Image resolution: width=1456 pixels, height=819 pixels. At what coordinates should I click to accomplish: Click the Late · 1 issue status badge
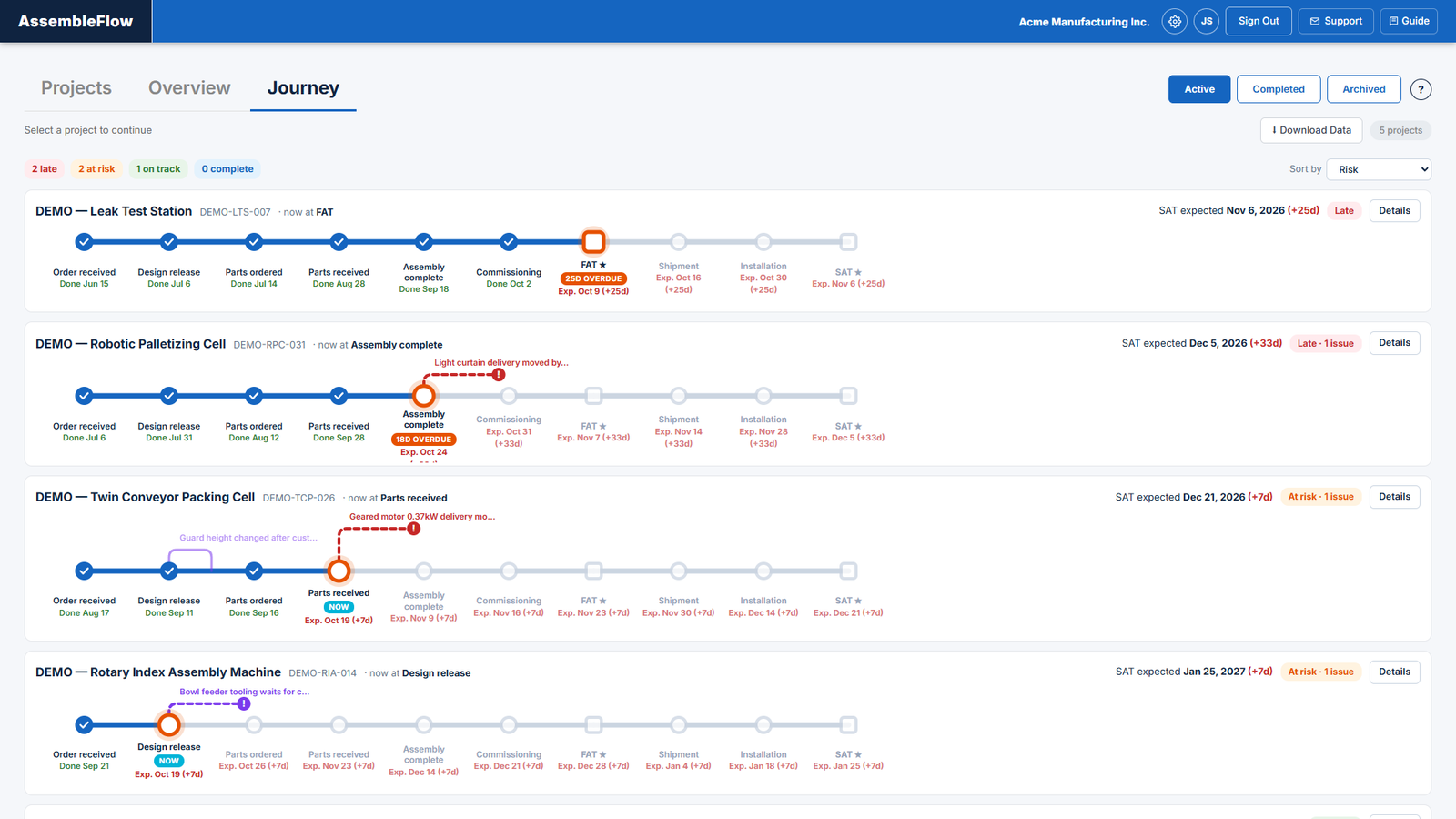coord(1326,344)
